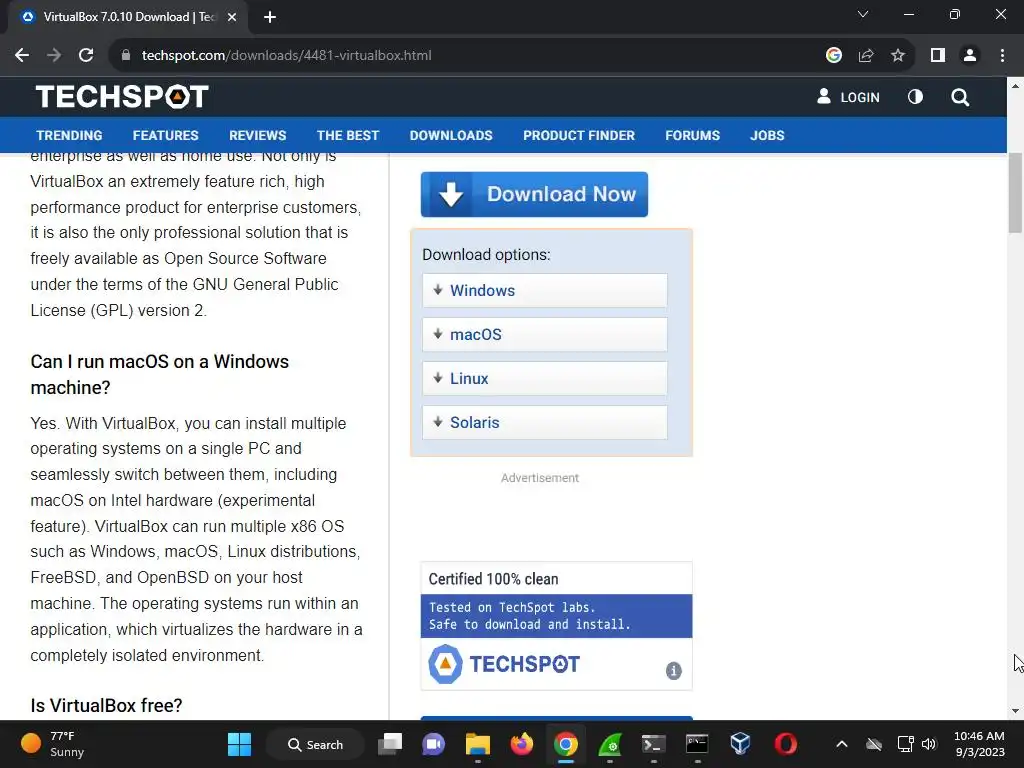Select macOS download option
The width and height of the screenshot is (1024, 768).
click(545, 334)
